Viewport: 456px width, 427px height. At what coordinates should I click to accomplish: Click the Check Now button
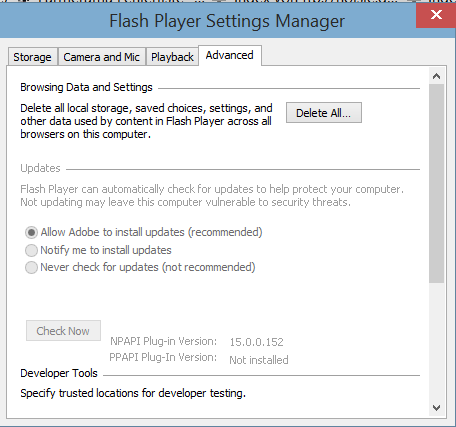pos(63,331)
